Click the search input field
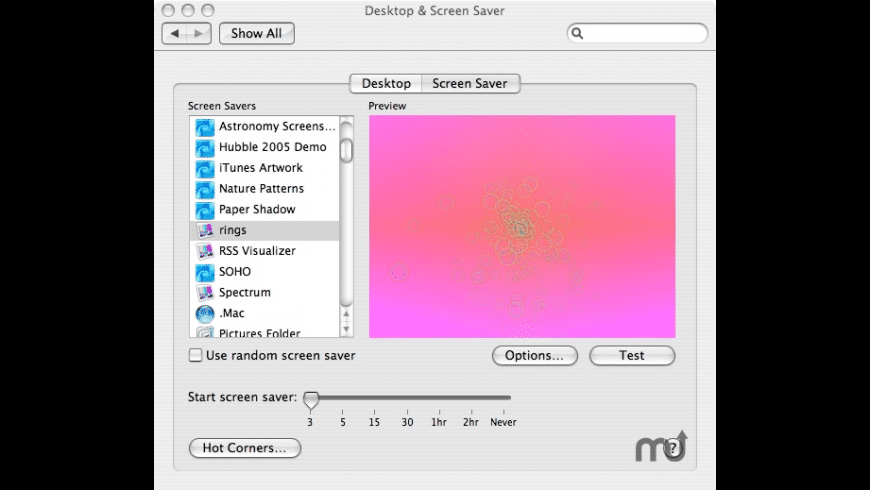The height and width of the screenshot is (490, 870). (x=637, y=33)
